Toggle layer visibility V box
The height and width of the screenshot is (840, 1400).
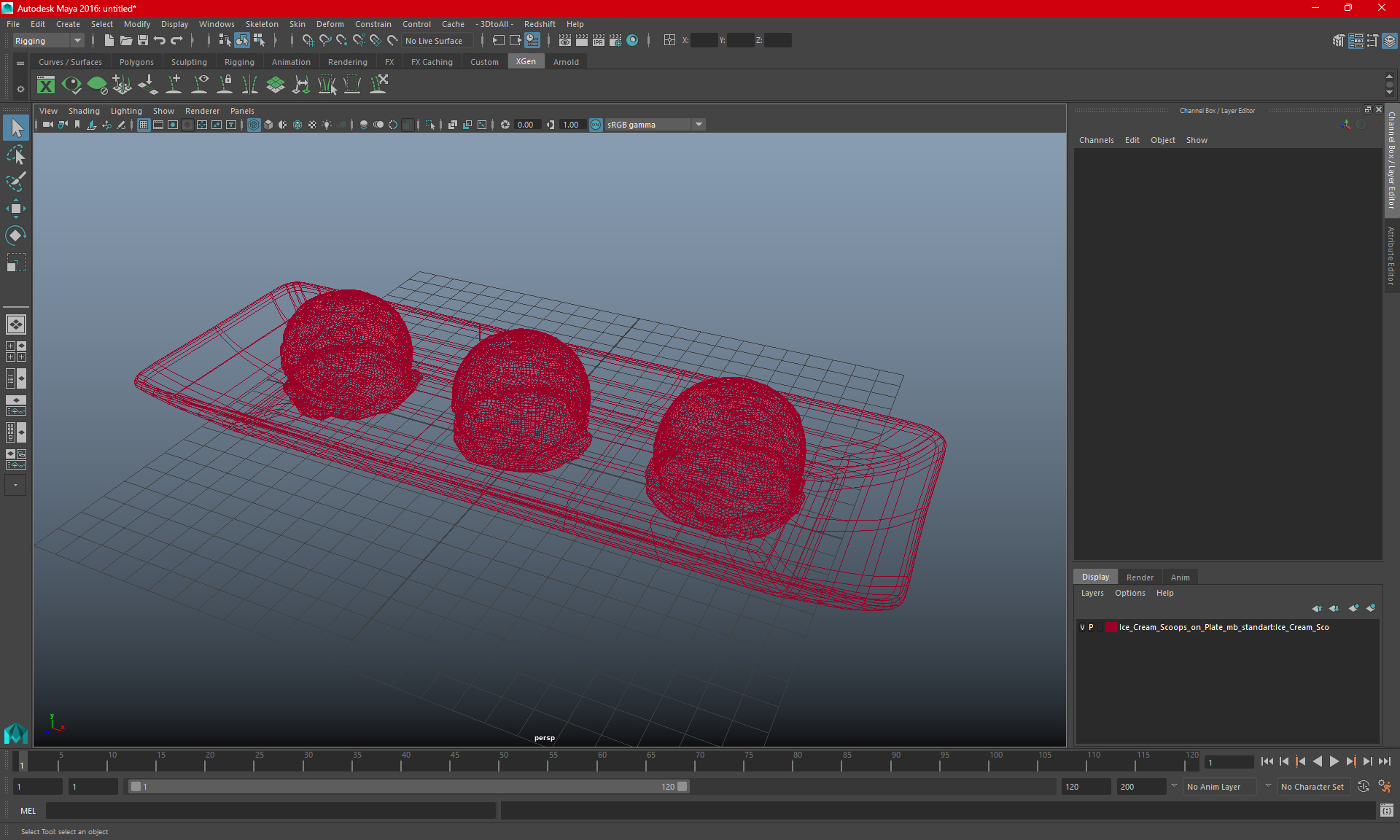1082,627
